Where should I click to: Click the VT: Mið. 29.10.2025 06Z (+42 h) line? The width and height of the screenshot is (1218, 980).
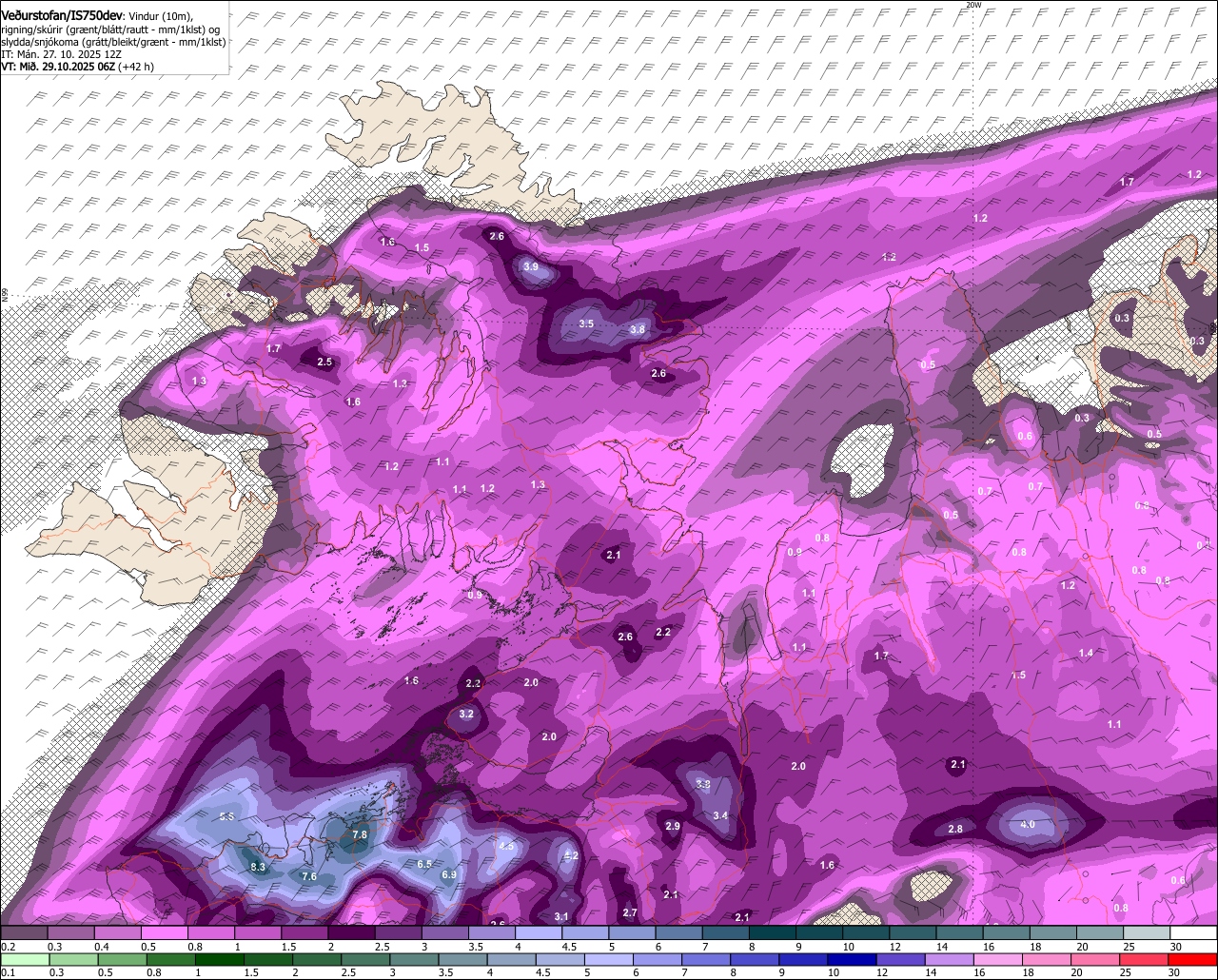coord(77,68)
